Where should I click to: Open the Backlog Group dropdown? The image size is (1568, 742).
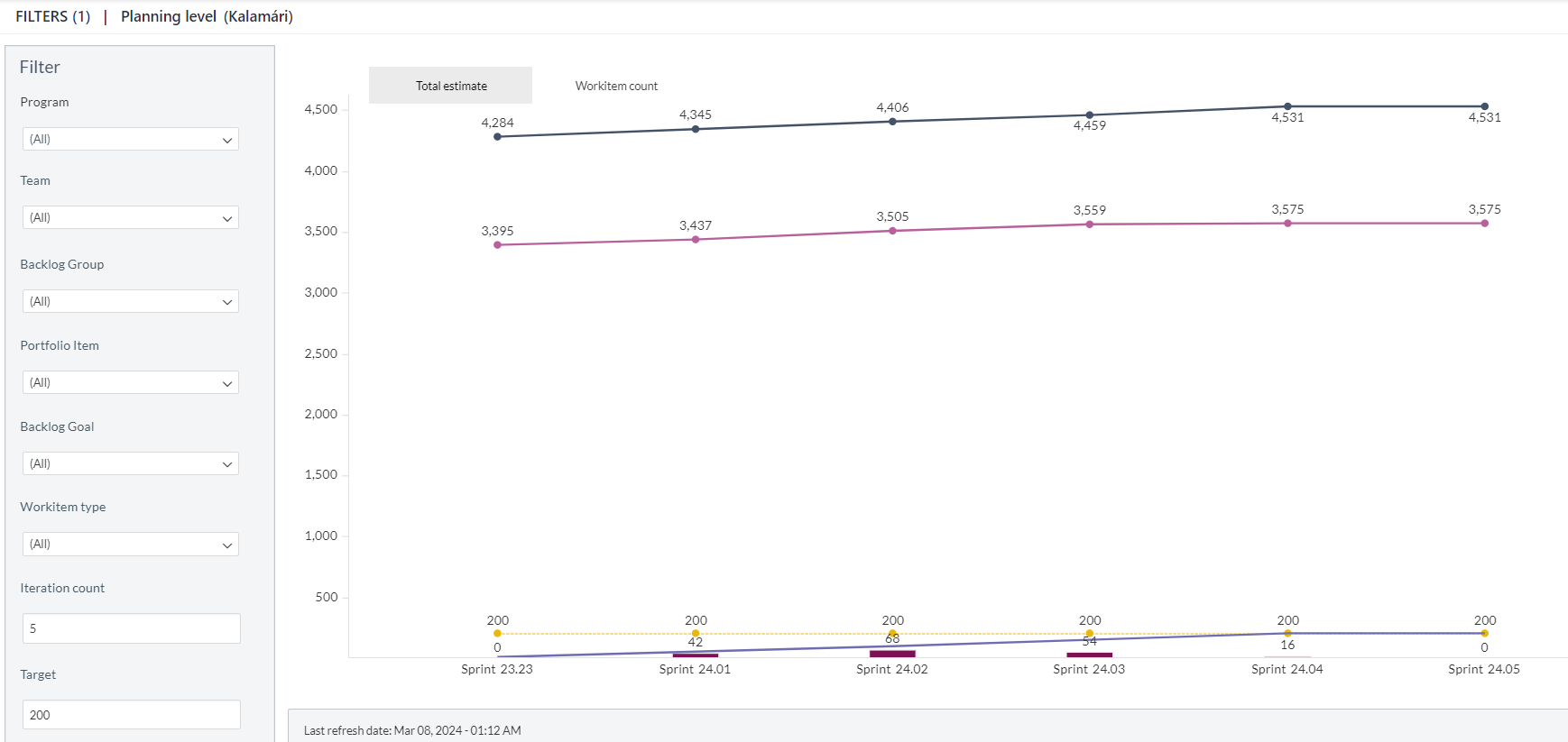tap(131, 301)
